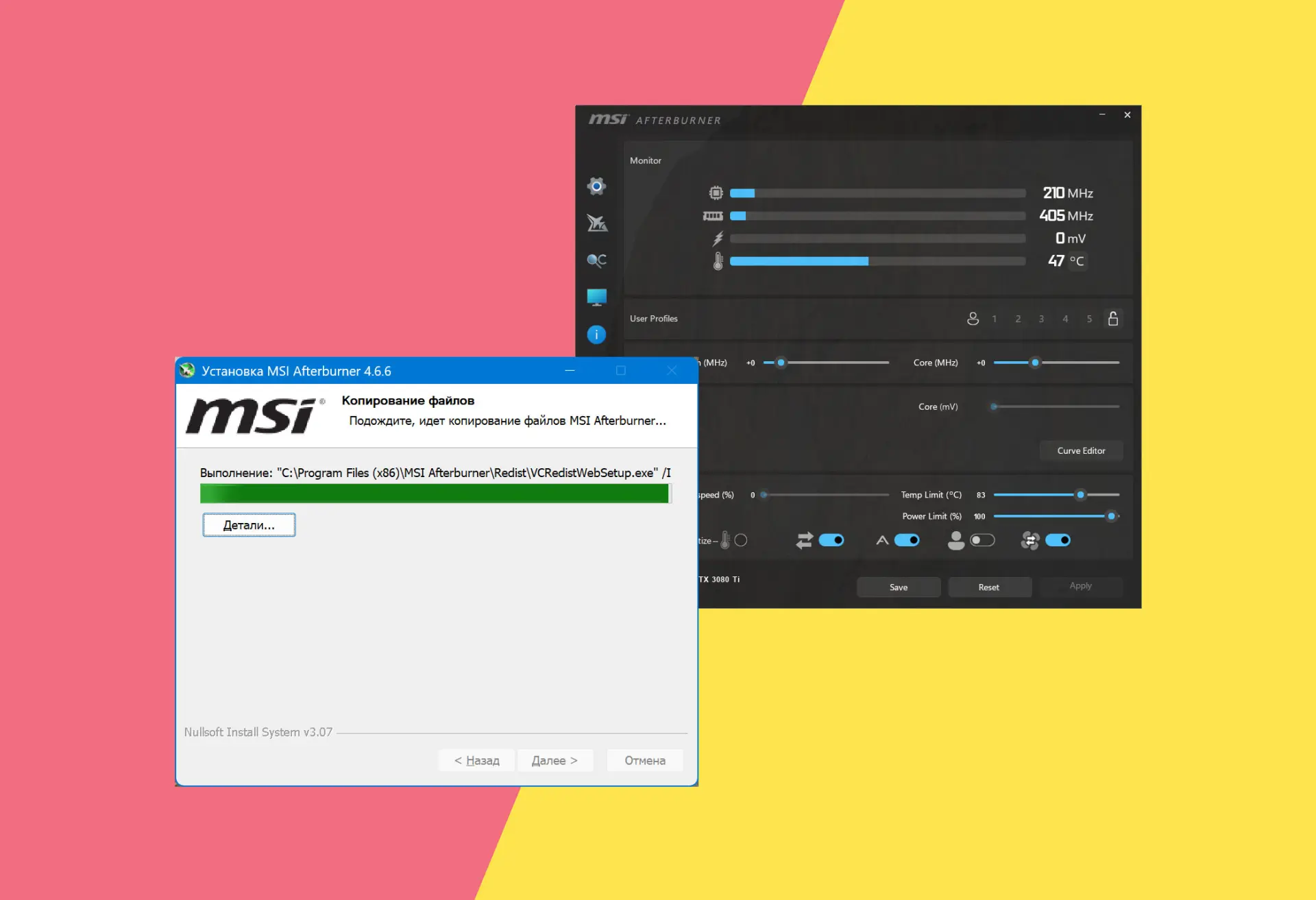The image size is (1316, 900).
Task: Open the Curve Editor
Action: pos(1081,451)
